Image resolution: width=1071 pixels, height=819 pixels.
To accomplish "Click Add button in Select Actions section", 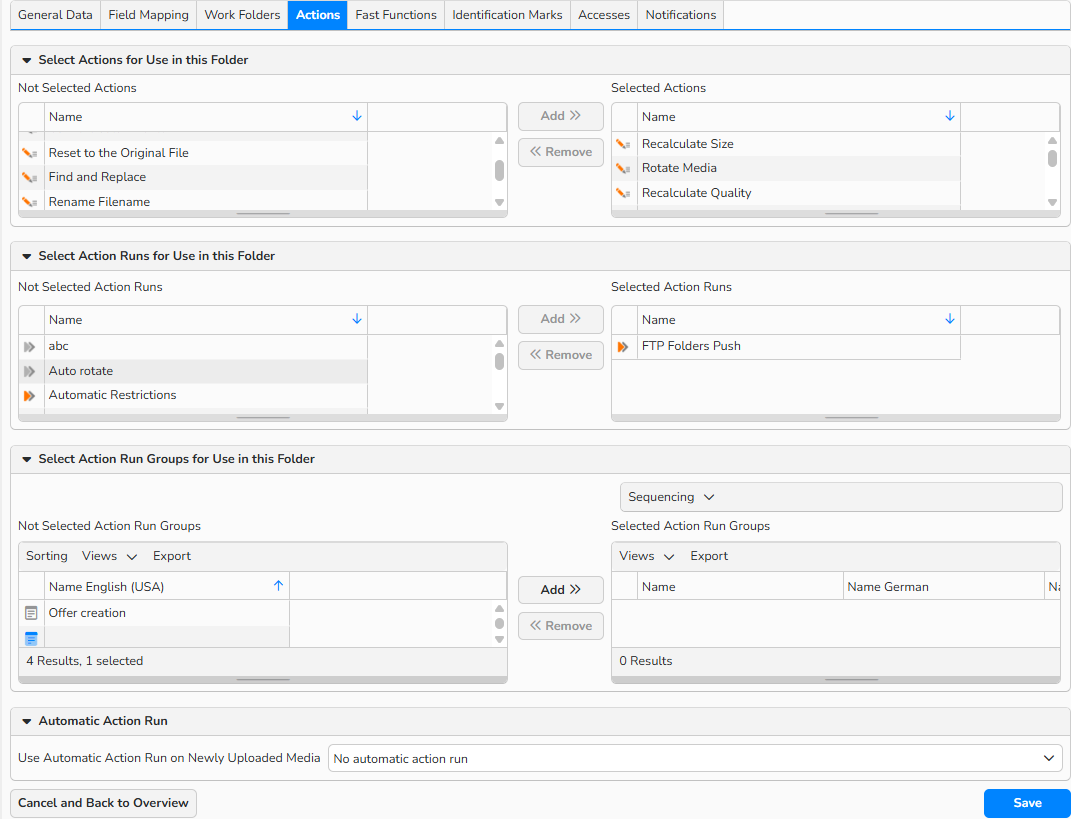I will pos(561,116).
